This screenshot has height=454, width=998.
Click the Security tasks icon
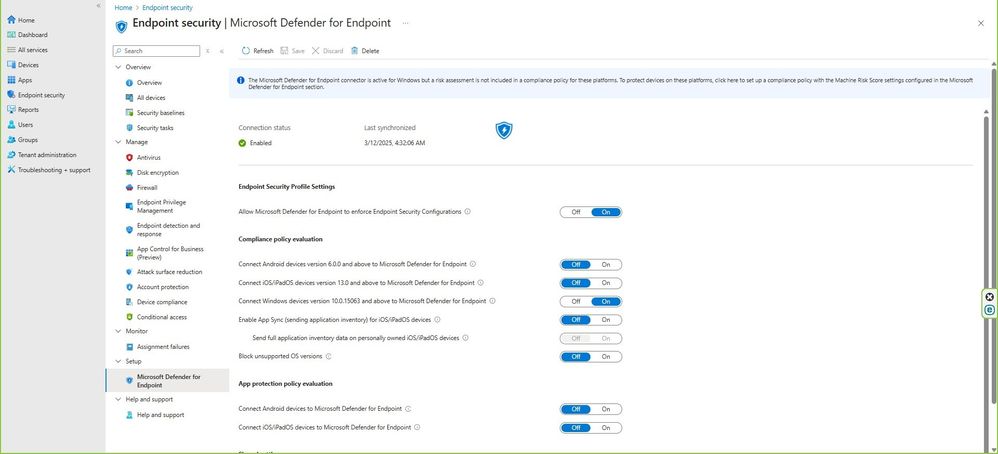129,128
